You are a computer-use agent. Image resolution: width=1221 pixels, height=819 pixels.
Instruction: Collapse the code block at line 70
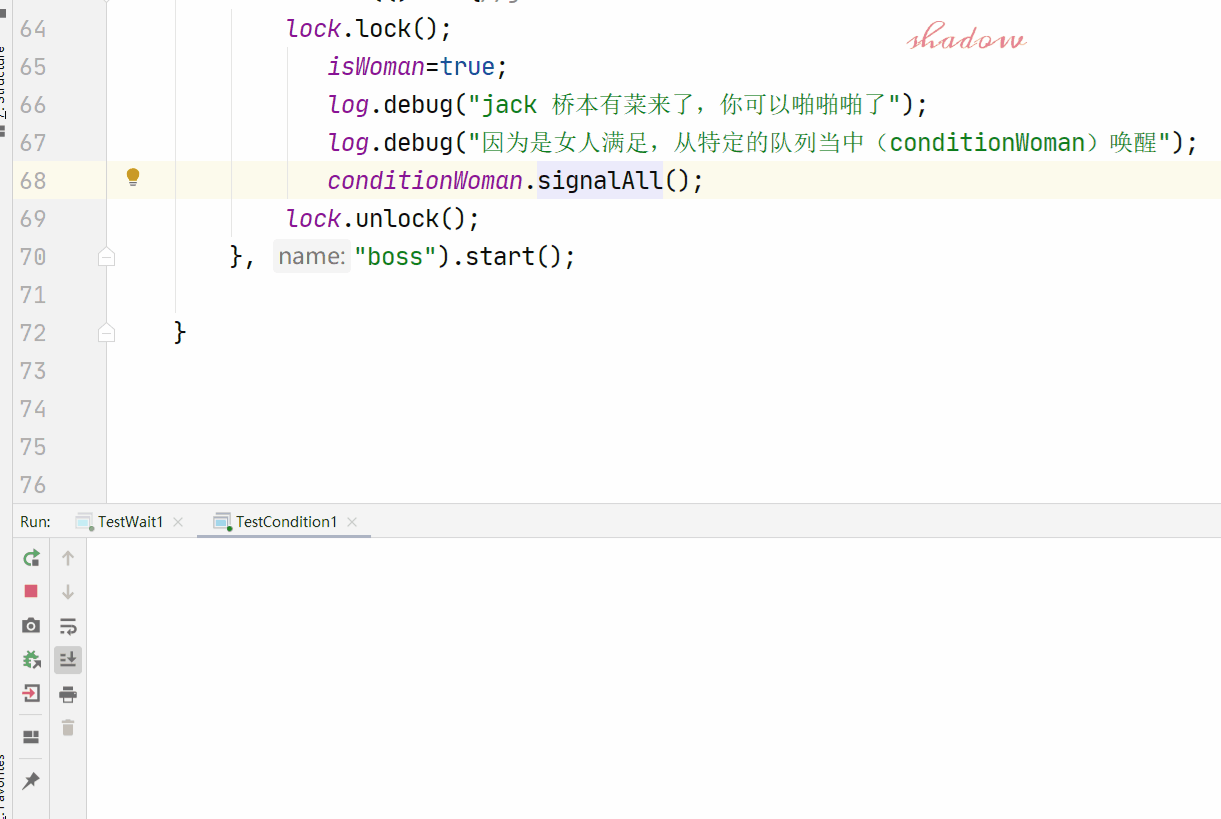pyautogui.click(x=107, y=257)
